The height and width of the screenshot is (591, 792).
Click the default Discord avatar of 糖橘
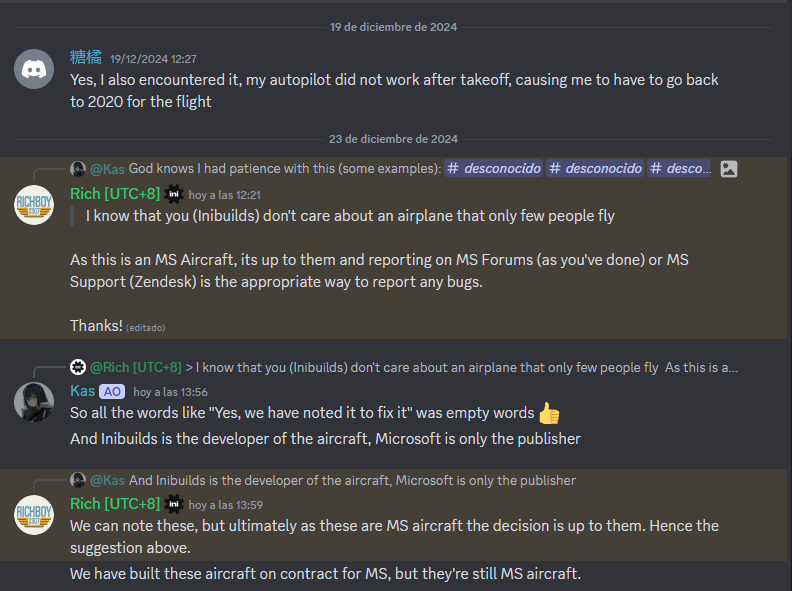[34, 69]
